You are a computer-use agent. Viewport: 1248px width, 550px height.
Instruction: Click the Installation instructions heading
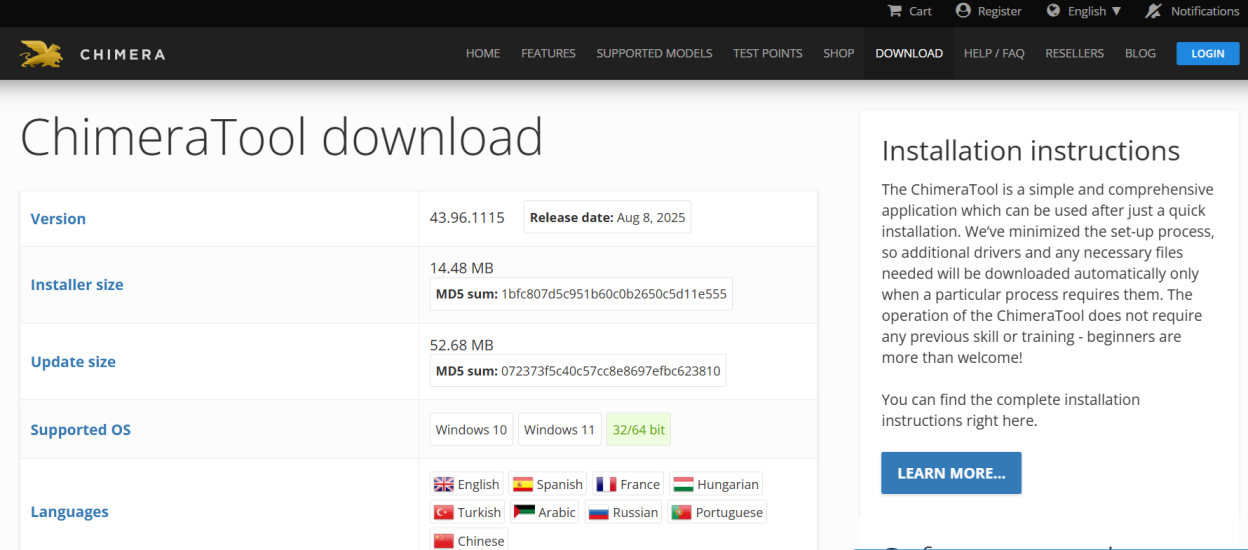pos(1031,151)
